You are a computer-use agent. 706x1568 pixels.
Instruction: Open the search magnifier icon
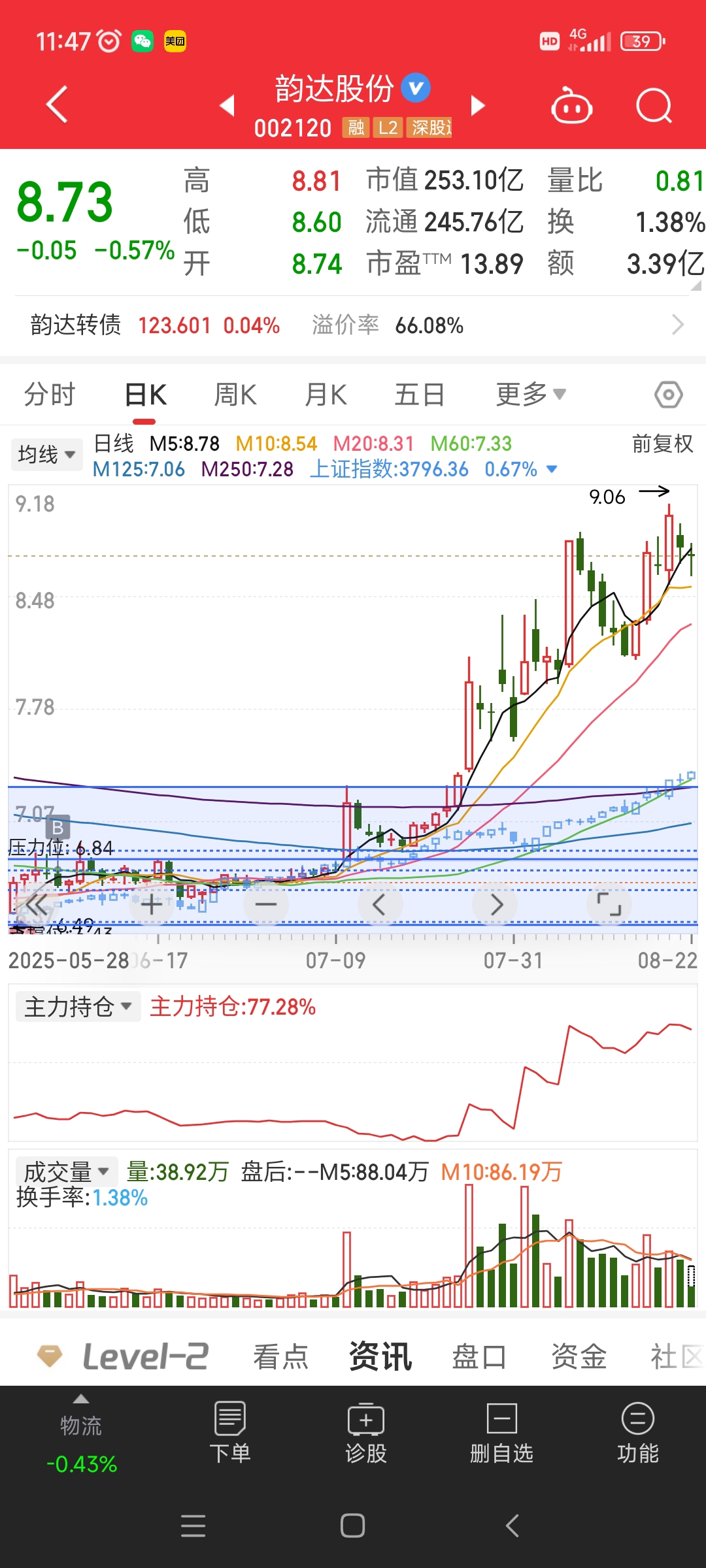click(x=654, y=106)
